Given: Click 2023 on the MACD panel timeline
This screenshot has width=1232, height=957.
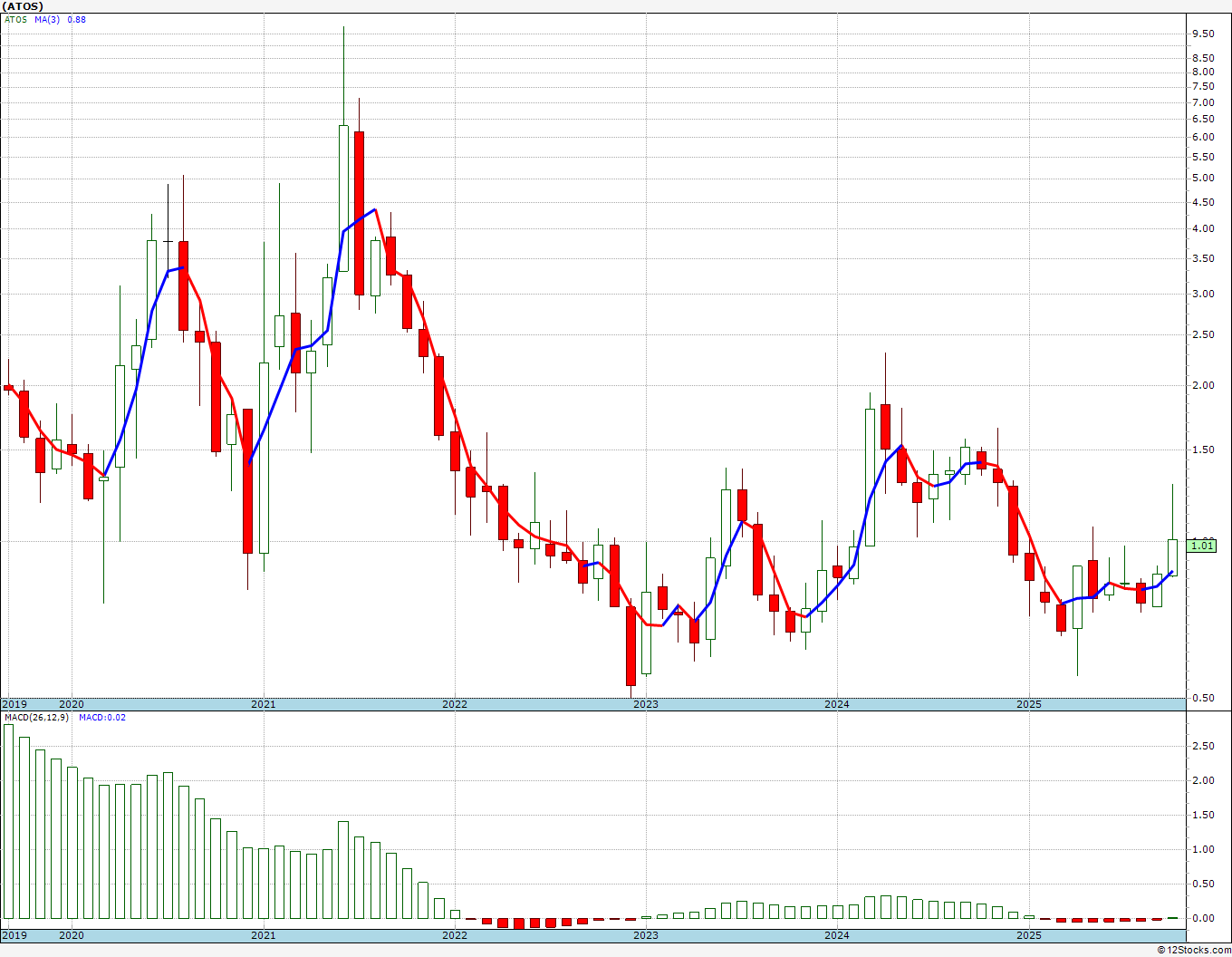Looking at the screenshot, I should (646, 935).
